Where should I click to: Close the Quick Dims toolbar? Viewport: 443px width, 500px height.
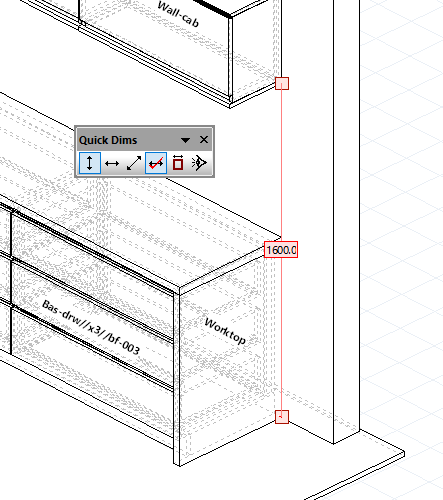204,140
